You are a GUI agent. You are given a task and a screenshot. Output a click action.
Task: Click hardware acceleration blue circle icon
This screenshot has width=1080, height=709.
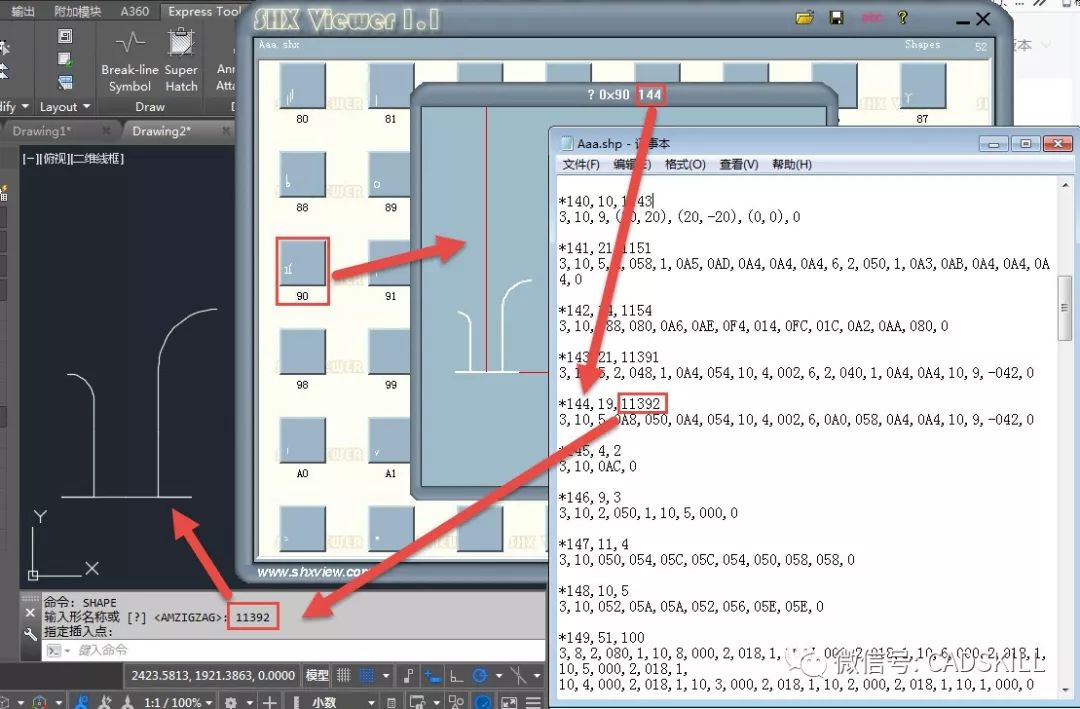(483, 702)
